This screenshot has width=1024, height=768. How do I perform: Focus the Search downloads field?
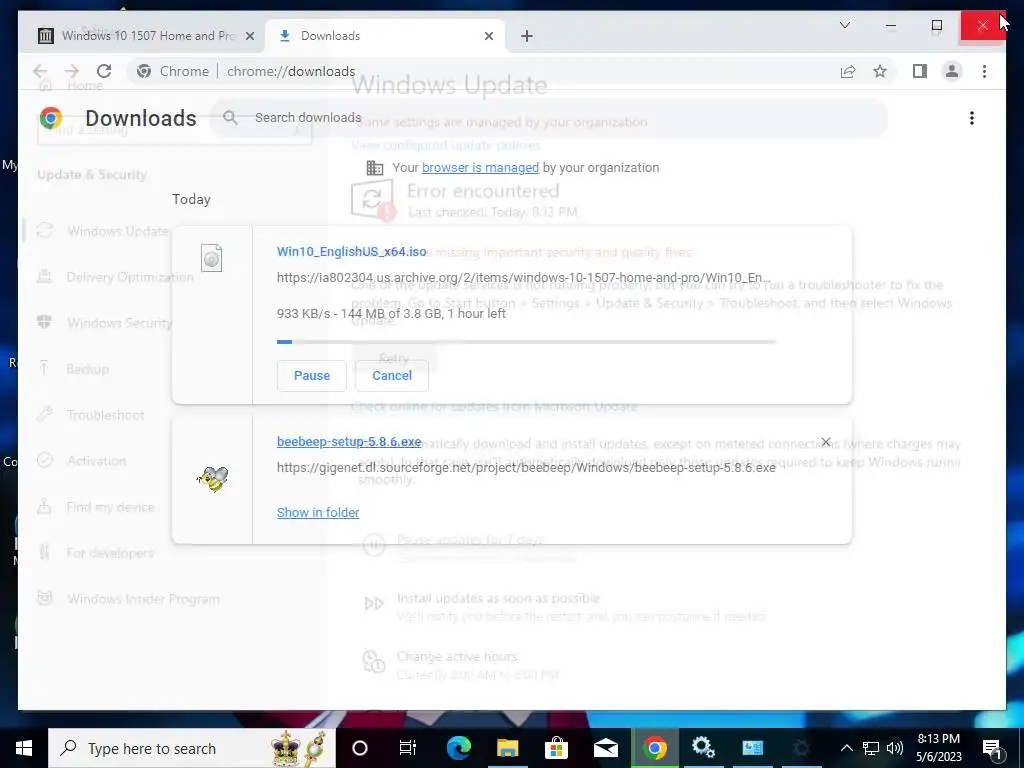pyautogui.click(x=550, y=118)
